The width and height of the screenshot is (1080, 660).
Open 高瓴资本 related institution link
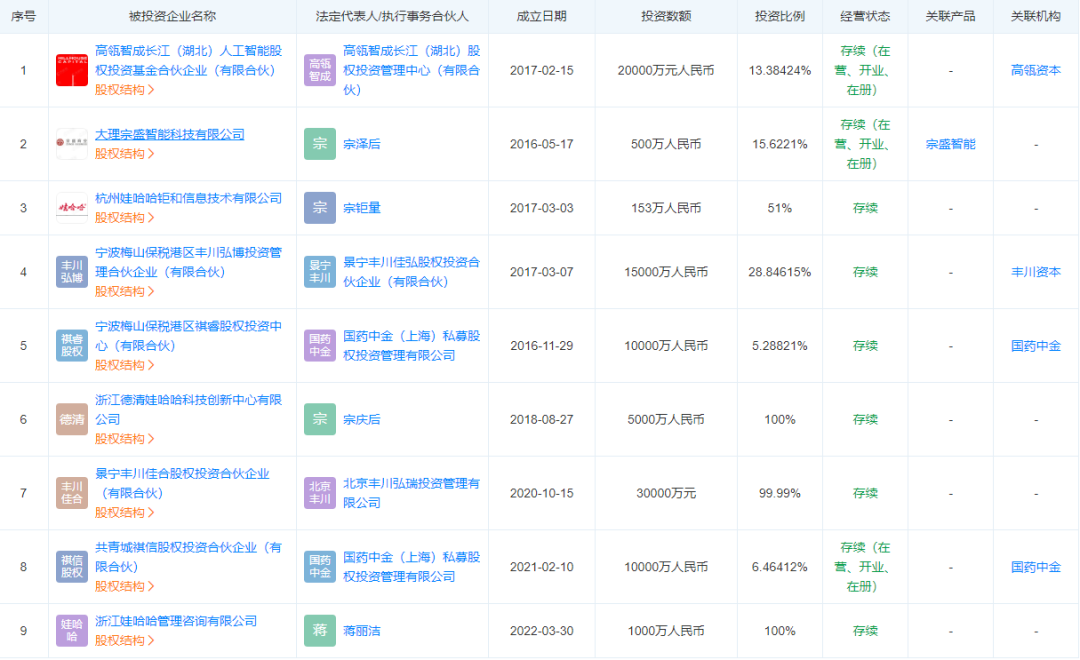click(x=1036, y=70)
